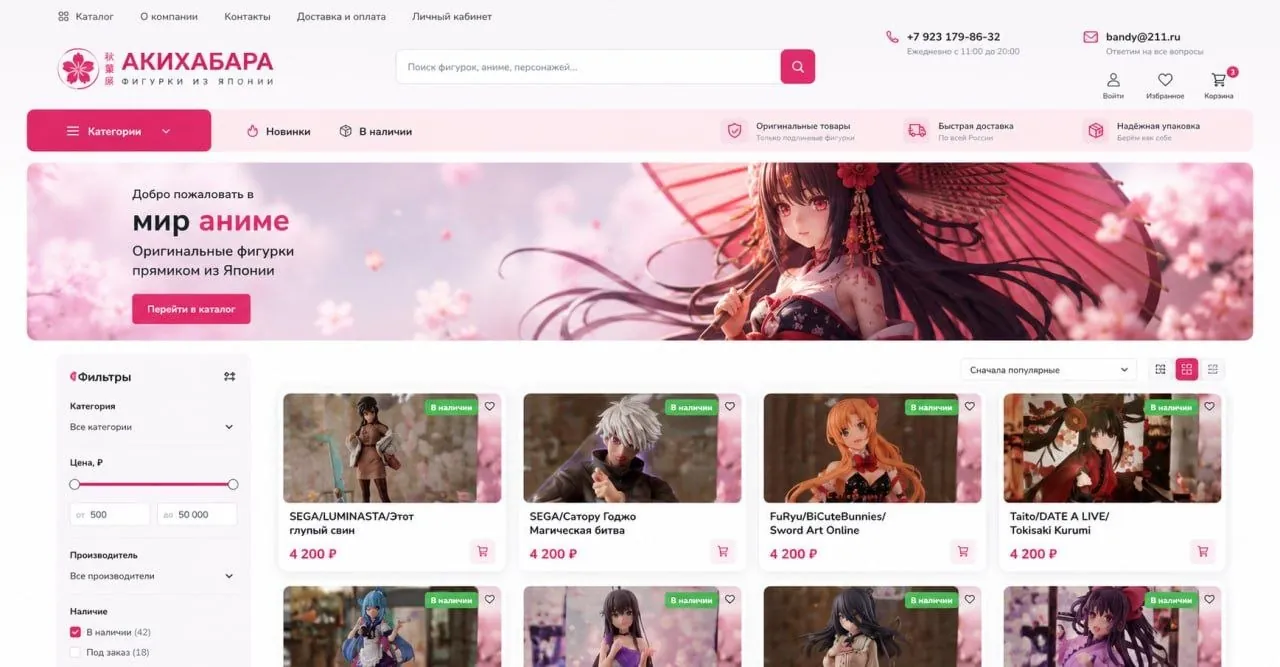The image size is (1280, 667).
Task: Select the active pink grid view icon
Action: (x=1187, y=370)
